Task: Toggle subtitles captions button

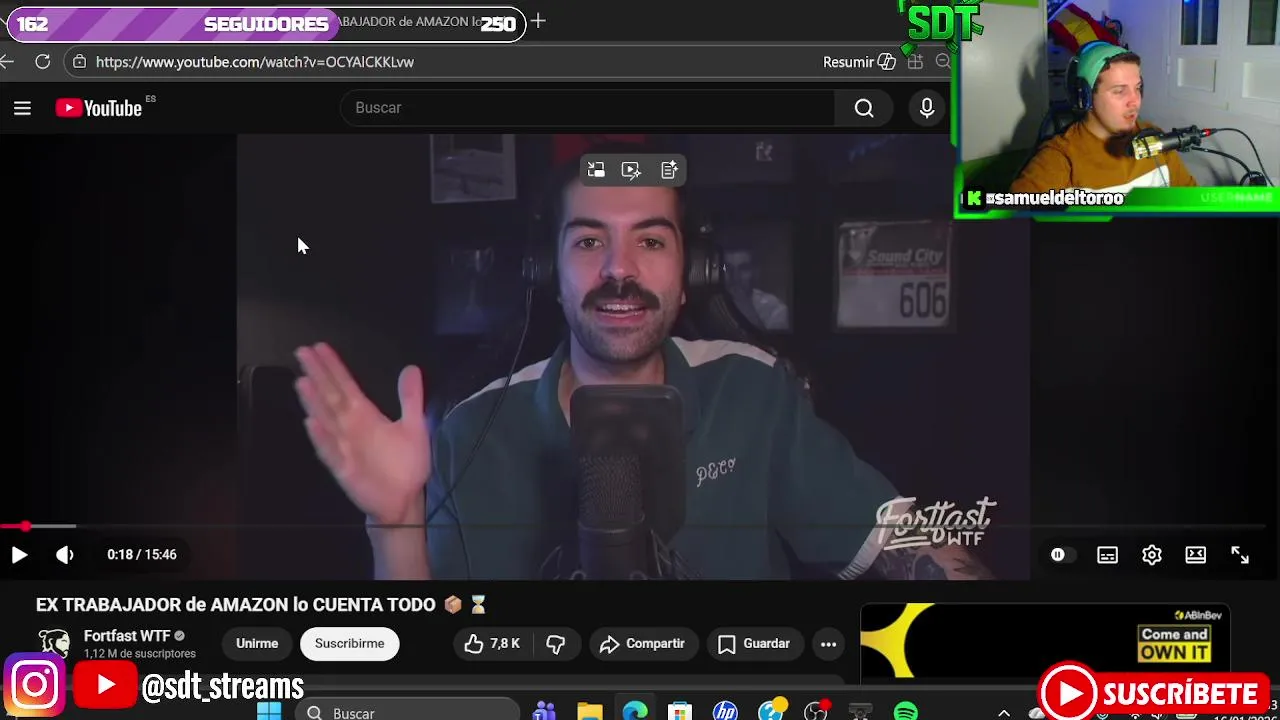Action: 1107,555
